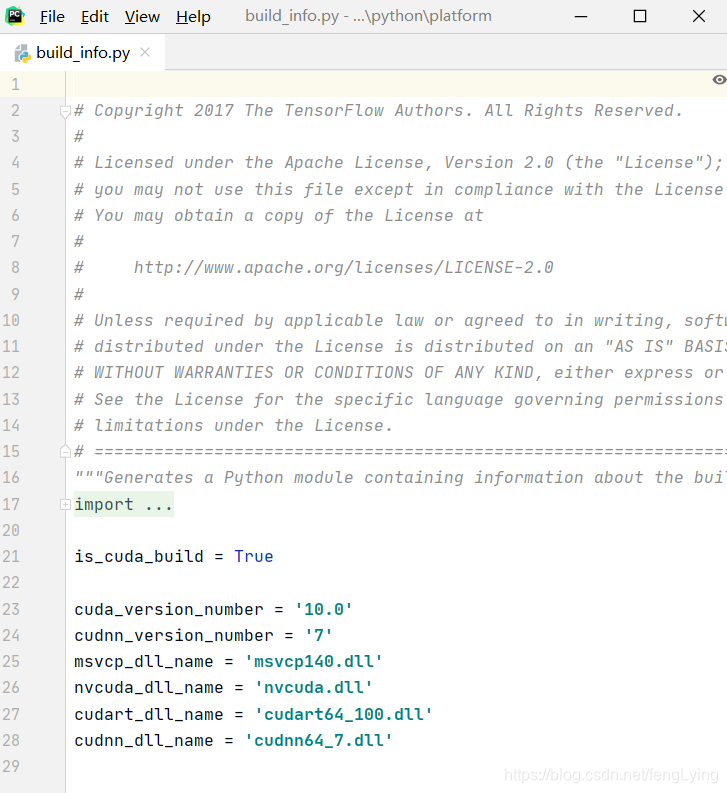This screenshot has width=727, height=793.
Task: Close the build_info.py tab
Action: (x=145, y=52)
